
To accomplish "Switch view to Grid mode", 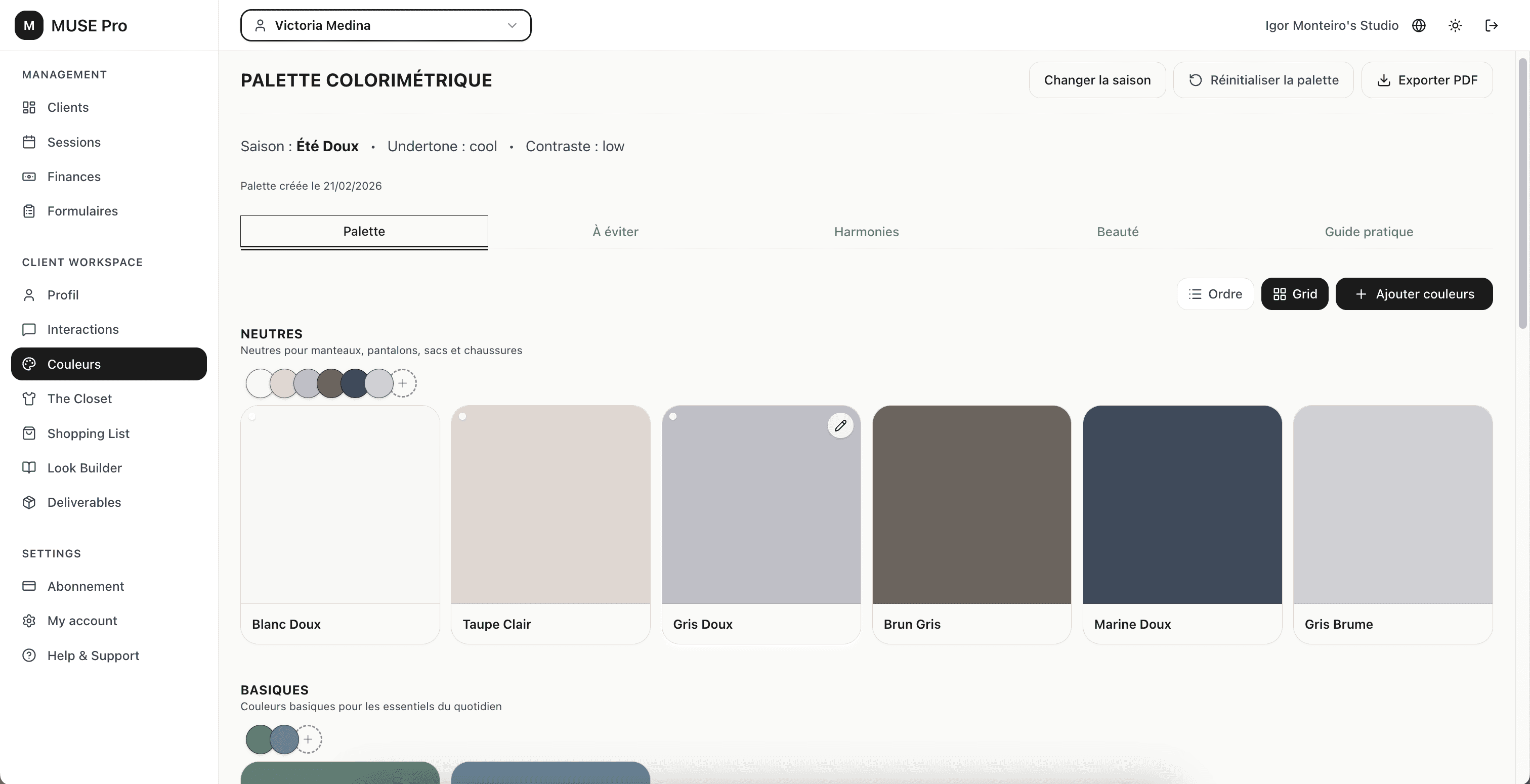I will pyautogui.click(x=1294, y=293).
